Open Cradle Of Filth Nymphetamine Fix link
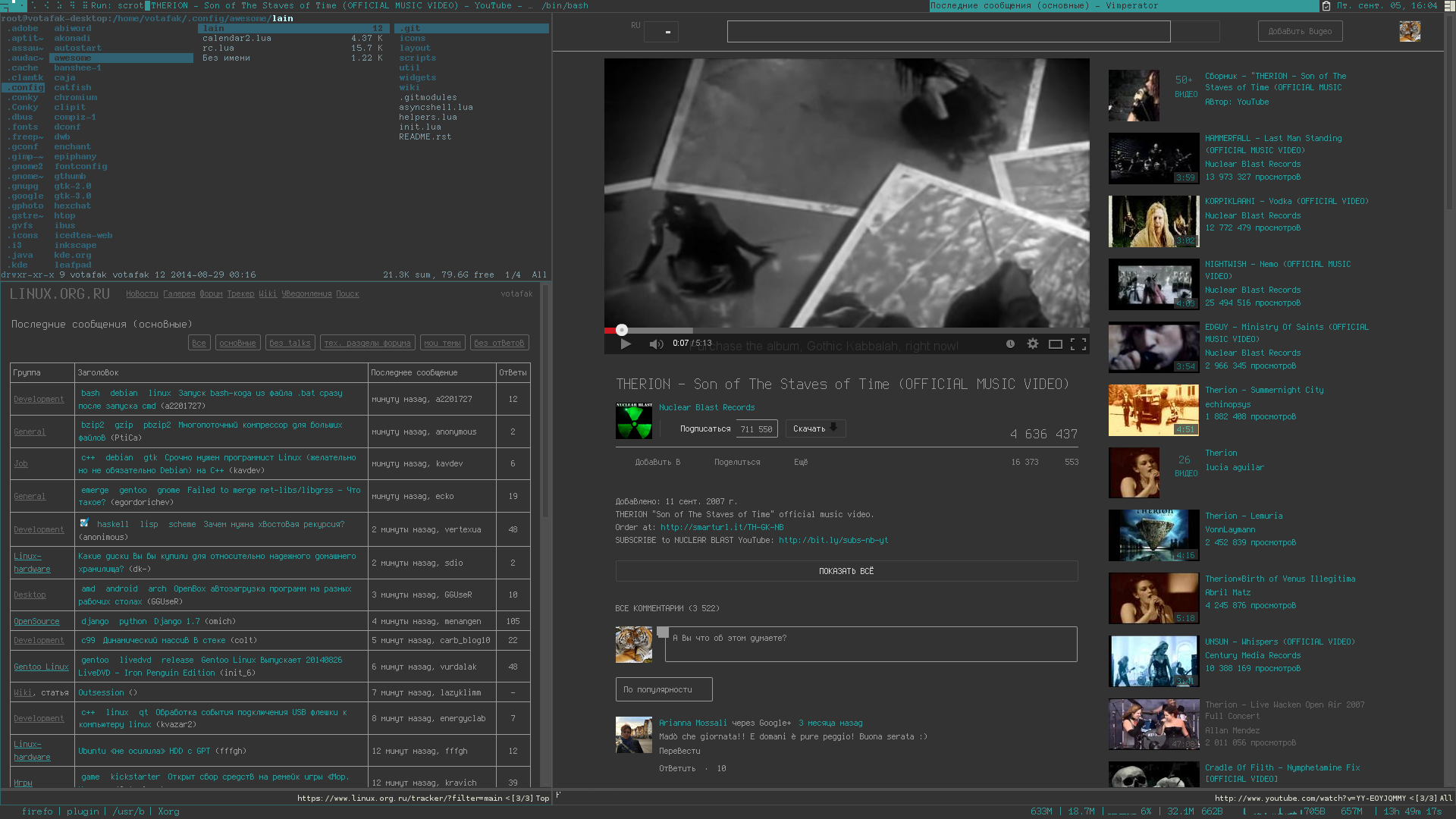 point(1282,773)
